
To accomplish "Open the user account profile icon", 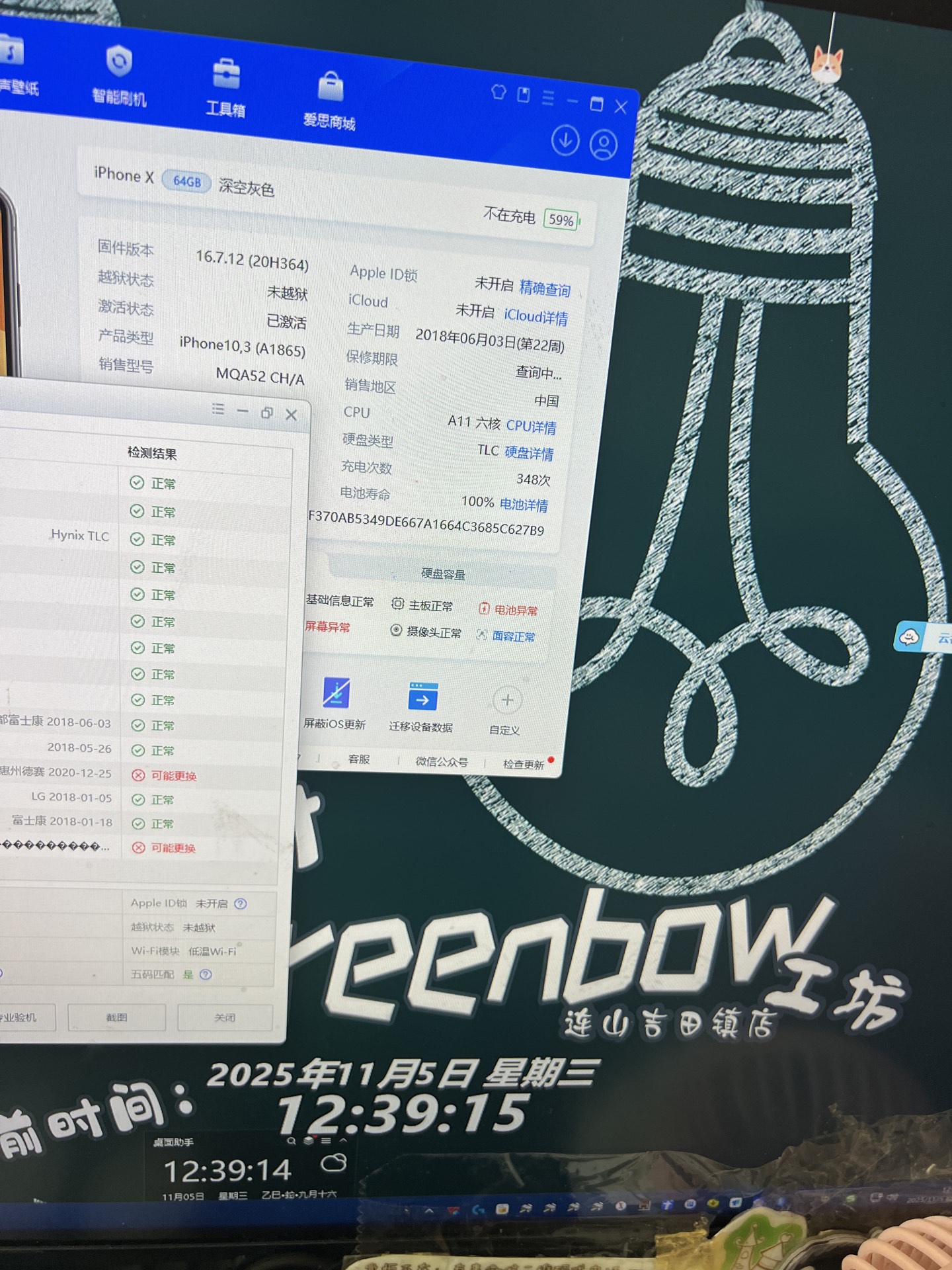I will [603, 146].
